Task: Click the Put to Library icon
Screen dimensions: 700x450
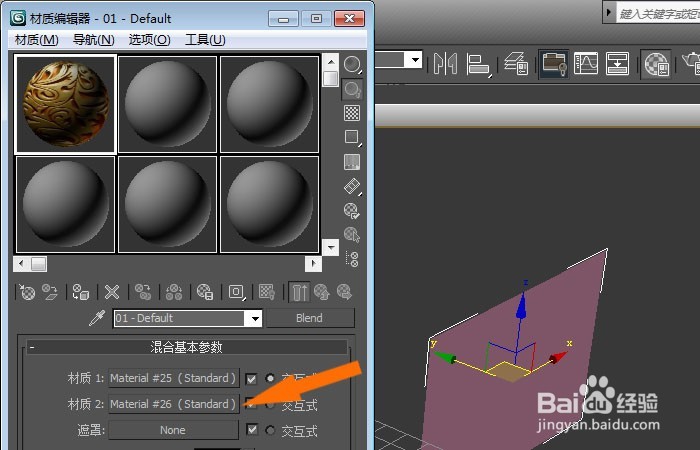Action: (x=205, y=292)
